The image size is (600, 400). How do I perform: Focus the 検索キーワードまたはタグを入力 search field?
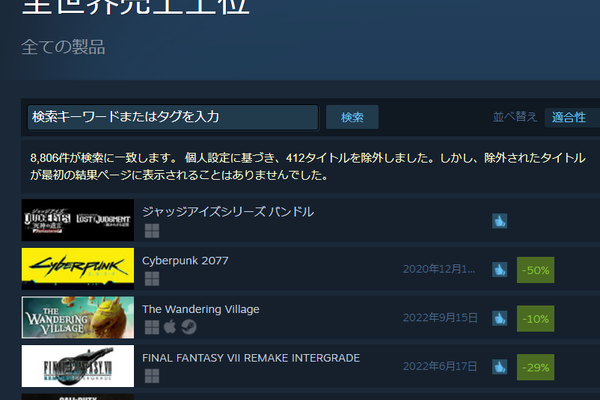pos(173,117)
